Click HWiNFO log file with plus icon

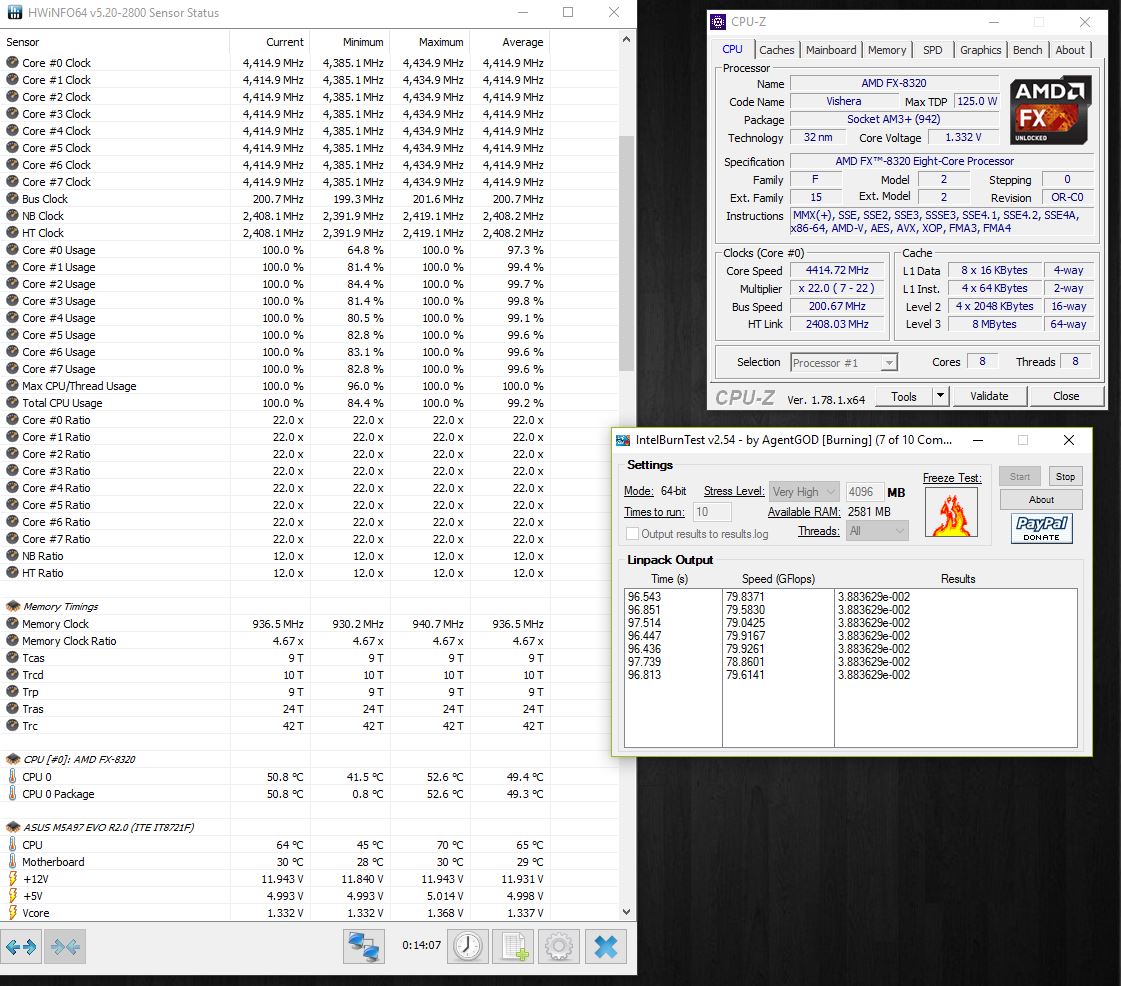(x=513, y=947)
